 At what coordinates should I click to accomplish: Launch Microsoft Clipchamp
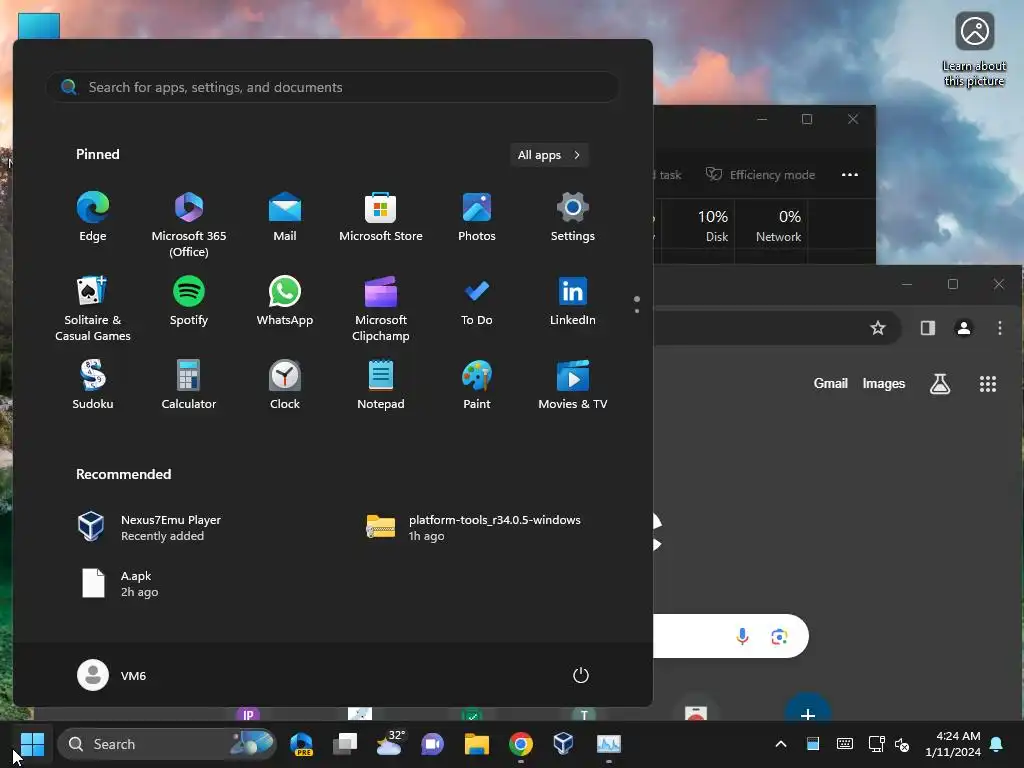(x=381, y=308)
